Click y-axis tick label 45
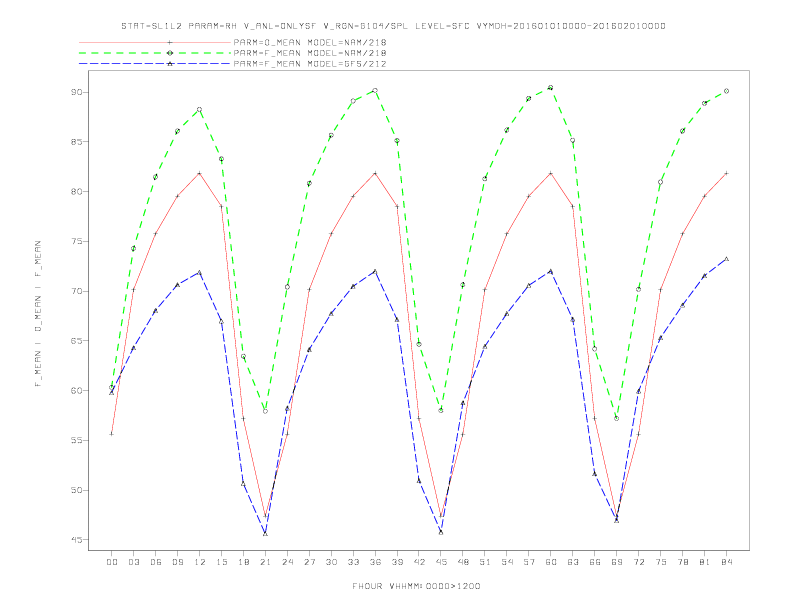The image size is (792, 612). (77, 540)
